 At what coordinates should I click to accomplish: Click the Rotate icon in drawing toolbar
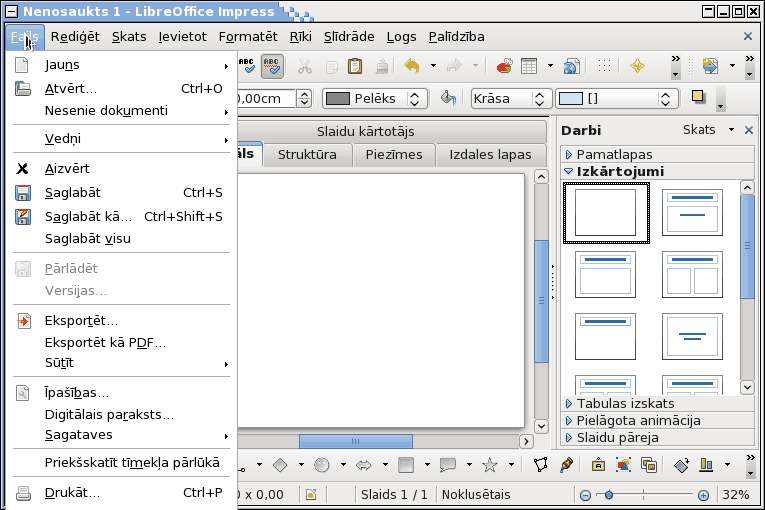[682, 465]
